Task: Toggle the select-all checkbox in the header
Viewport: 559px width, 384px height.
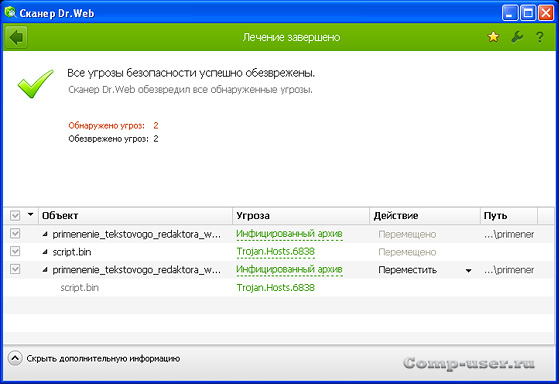Action: point(15,215)
